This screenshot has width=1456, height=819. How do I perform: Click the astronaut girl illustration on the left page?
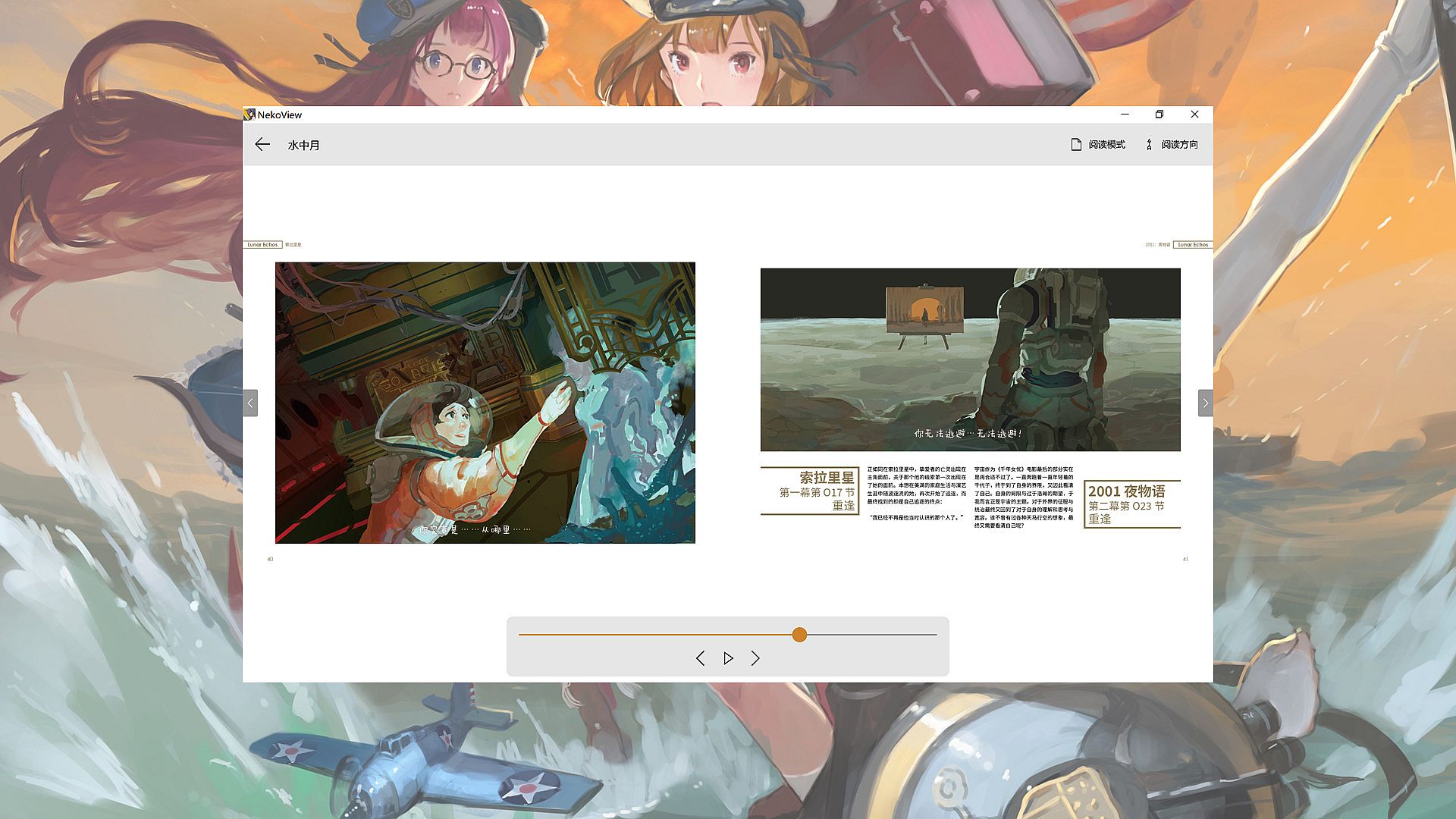coord(485,403)
